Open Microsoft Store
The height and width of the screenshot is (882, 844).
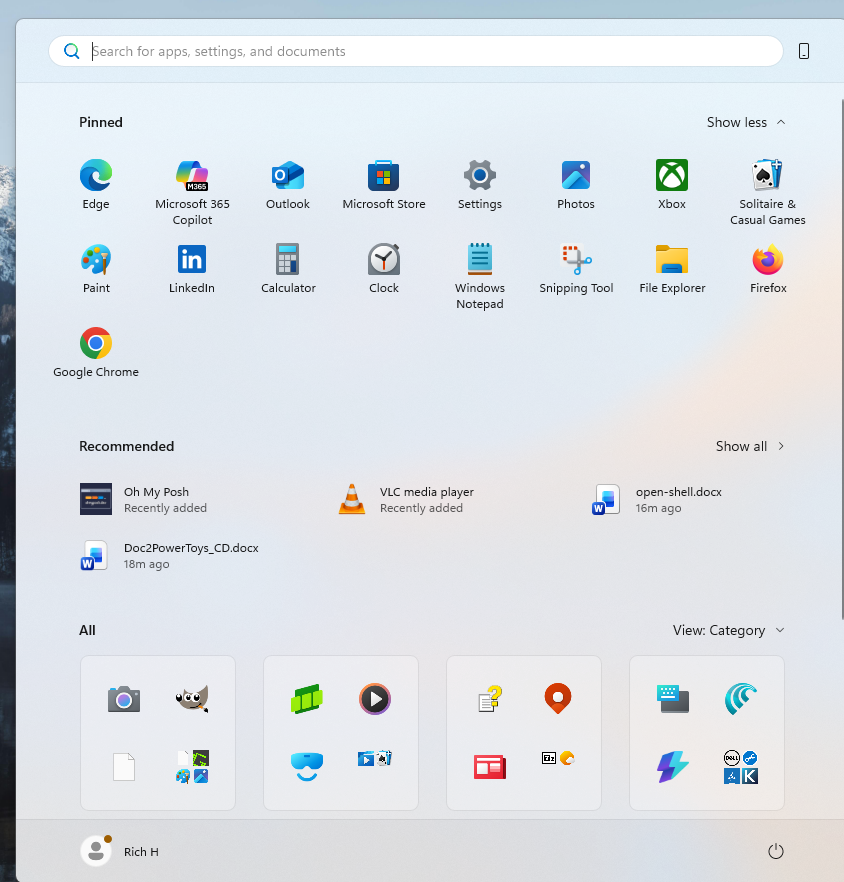(384, 185)
